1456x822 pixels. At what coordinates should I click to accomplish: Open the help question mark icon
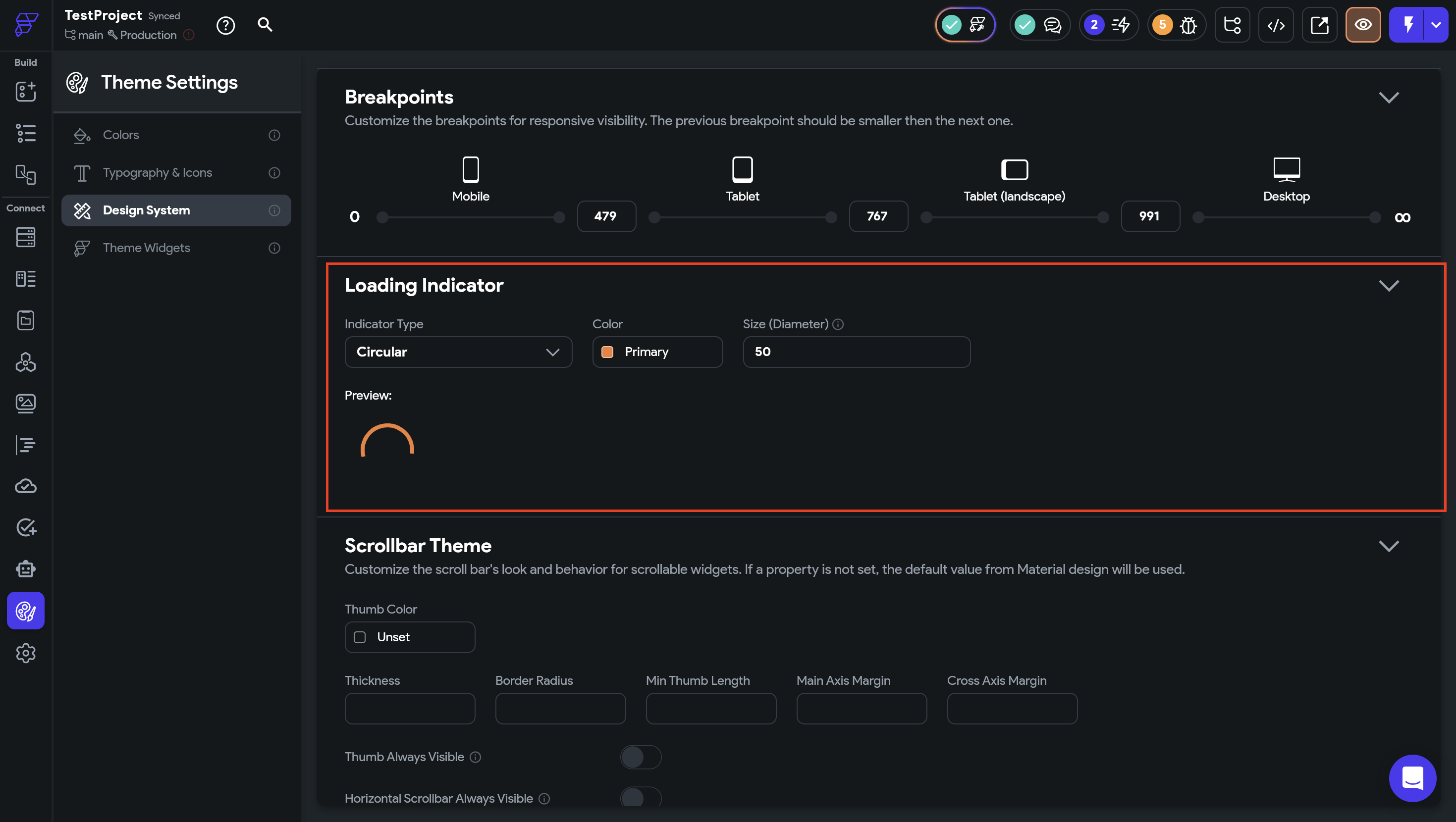click(225, 25)
